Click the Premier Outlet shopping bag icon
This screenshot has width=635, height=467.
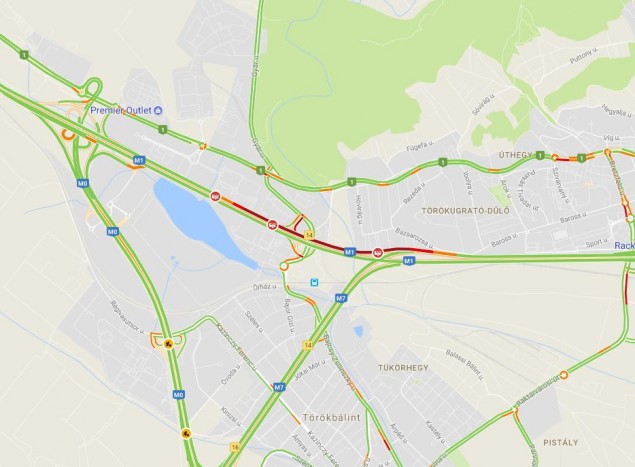[x=159, y=110]
